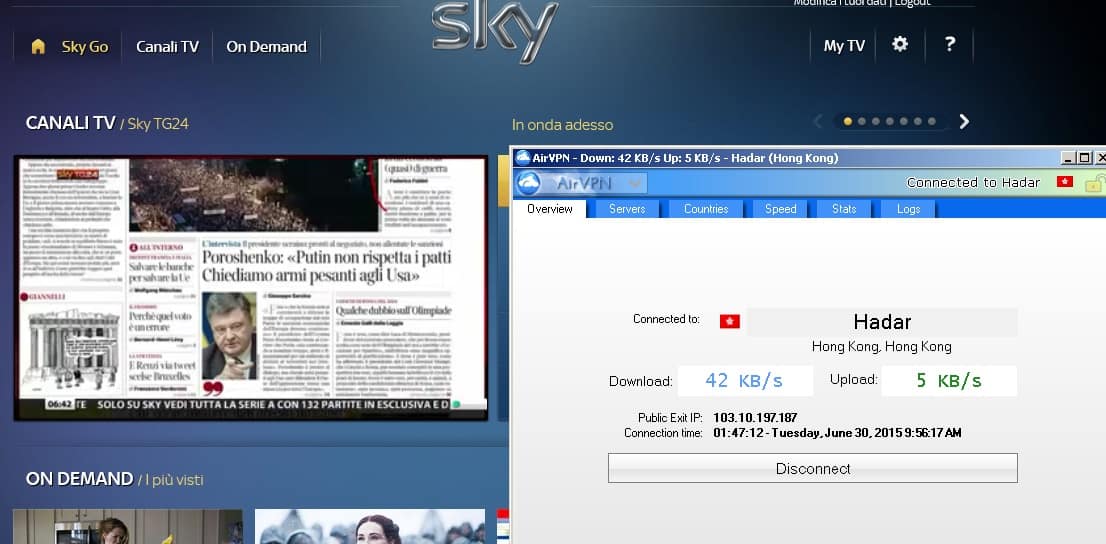Go to next carousel page arrow
The width and height of the screenshot is (1106, 544).
click(x=964, y=121)
